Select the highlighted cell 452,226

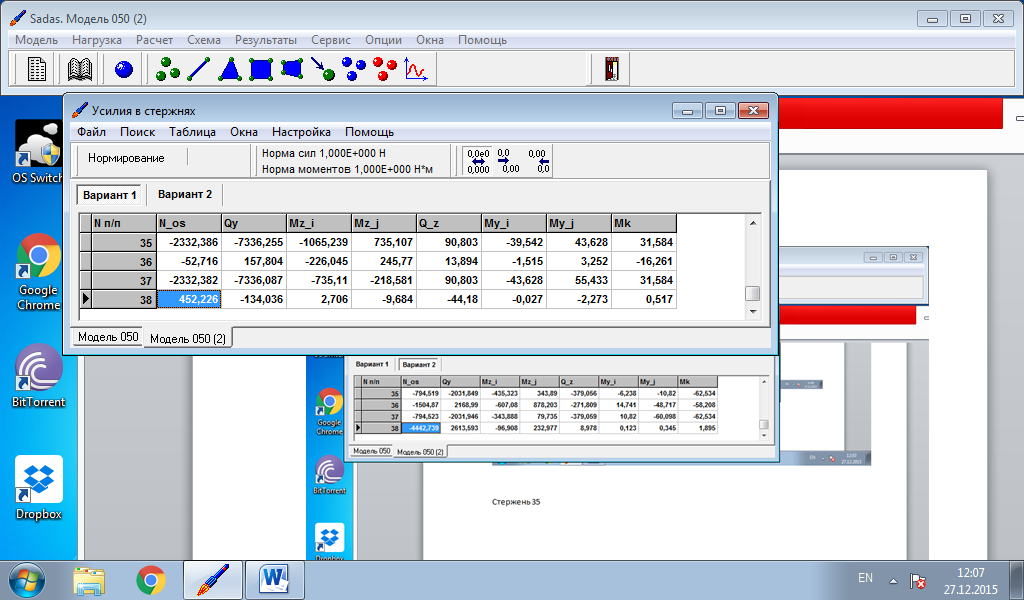(189, 299)
